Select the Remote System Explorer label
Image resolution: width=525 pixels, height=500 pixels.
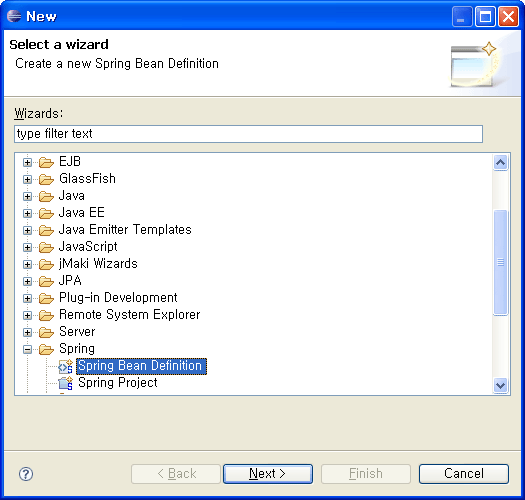click(x=129, y=315)
